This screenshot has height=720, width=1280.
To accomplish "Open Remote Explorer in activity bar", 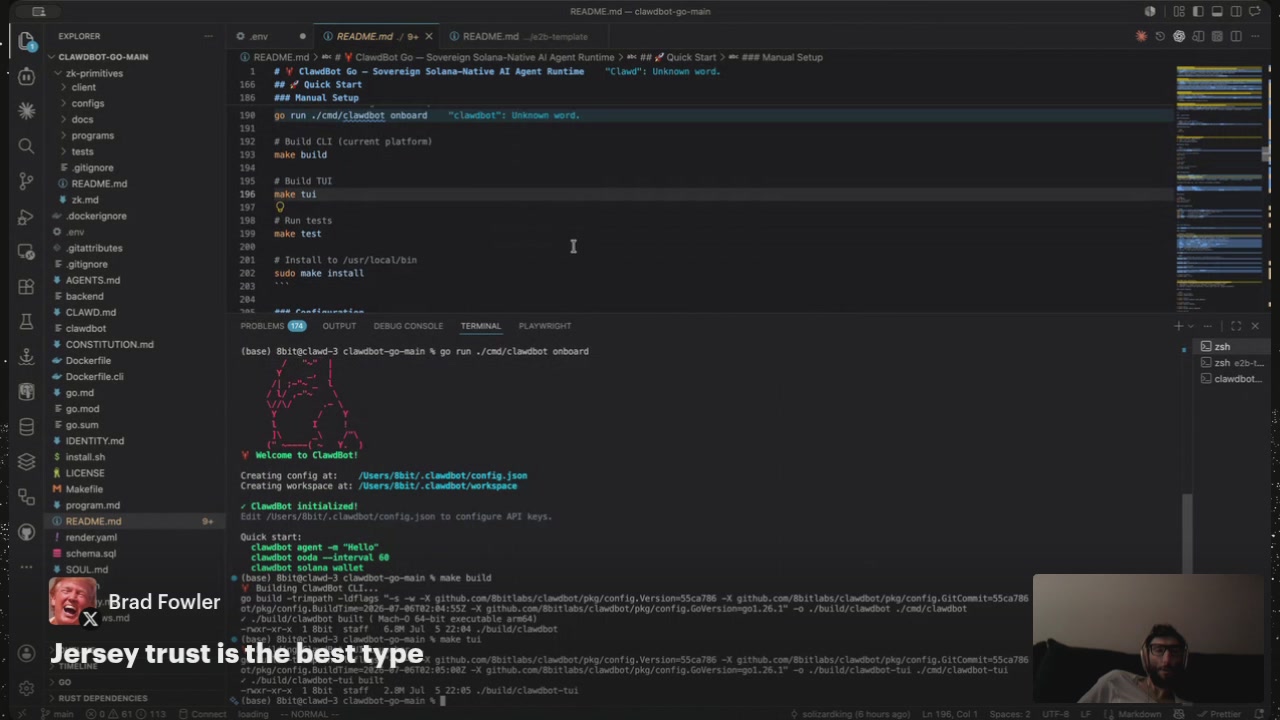I will [27, 252].
